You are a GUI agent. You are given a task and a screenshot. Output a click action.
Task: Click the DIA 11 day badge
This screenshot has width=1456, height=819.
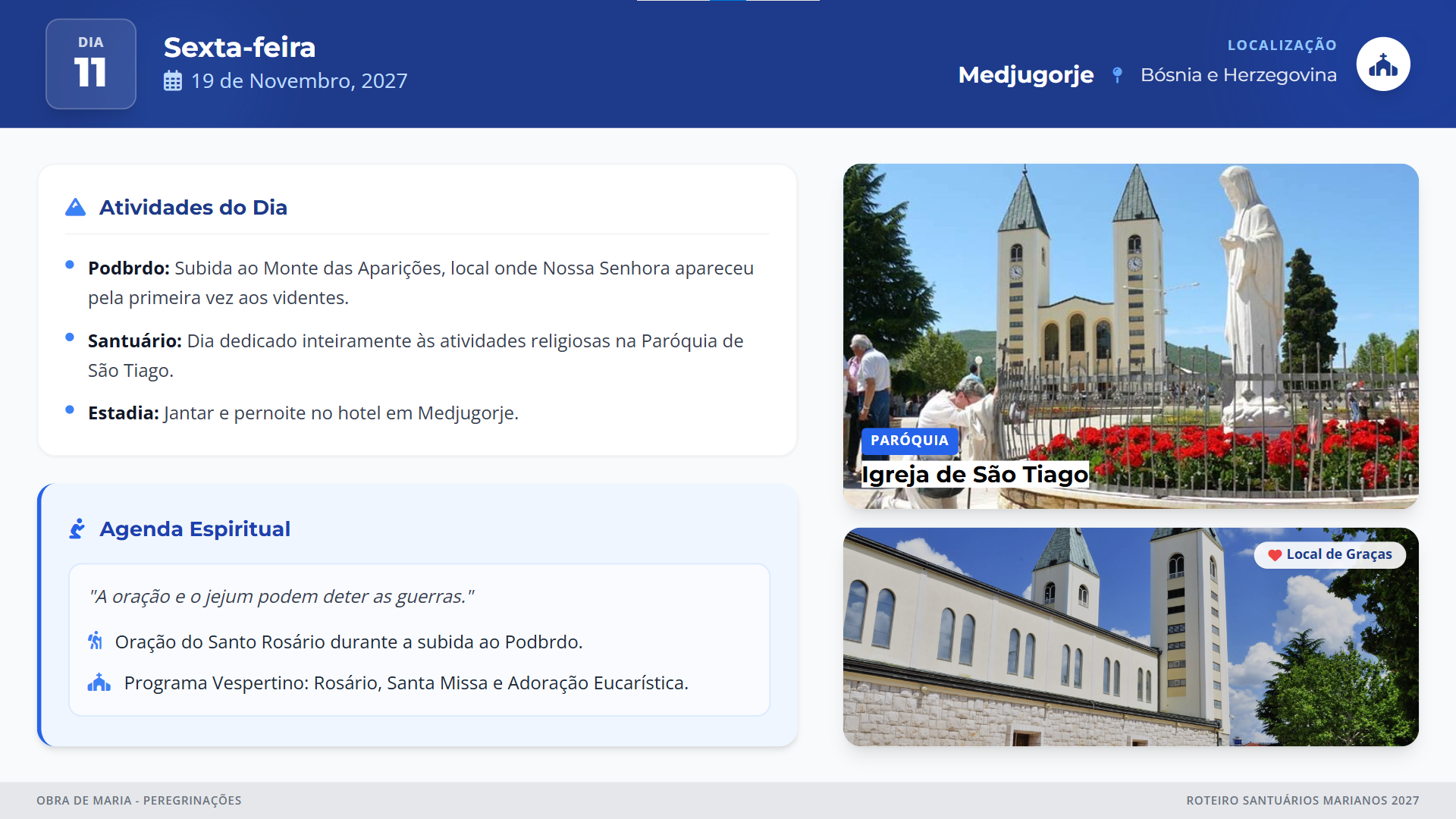(91, 64)
